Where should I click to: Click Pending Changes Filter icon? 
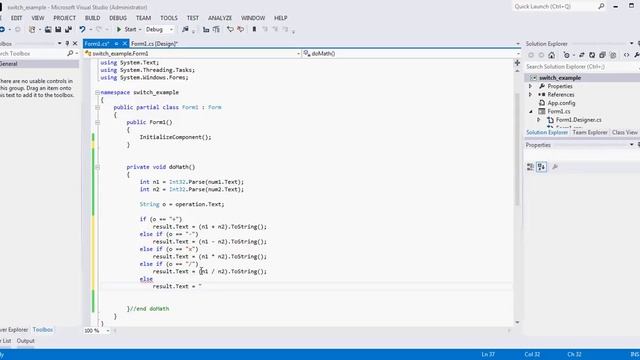(567, 55)
